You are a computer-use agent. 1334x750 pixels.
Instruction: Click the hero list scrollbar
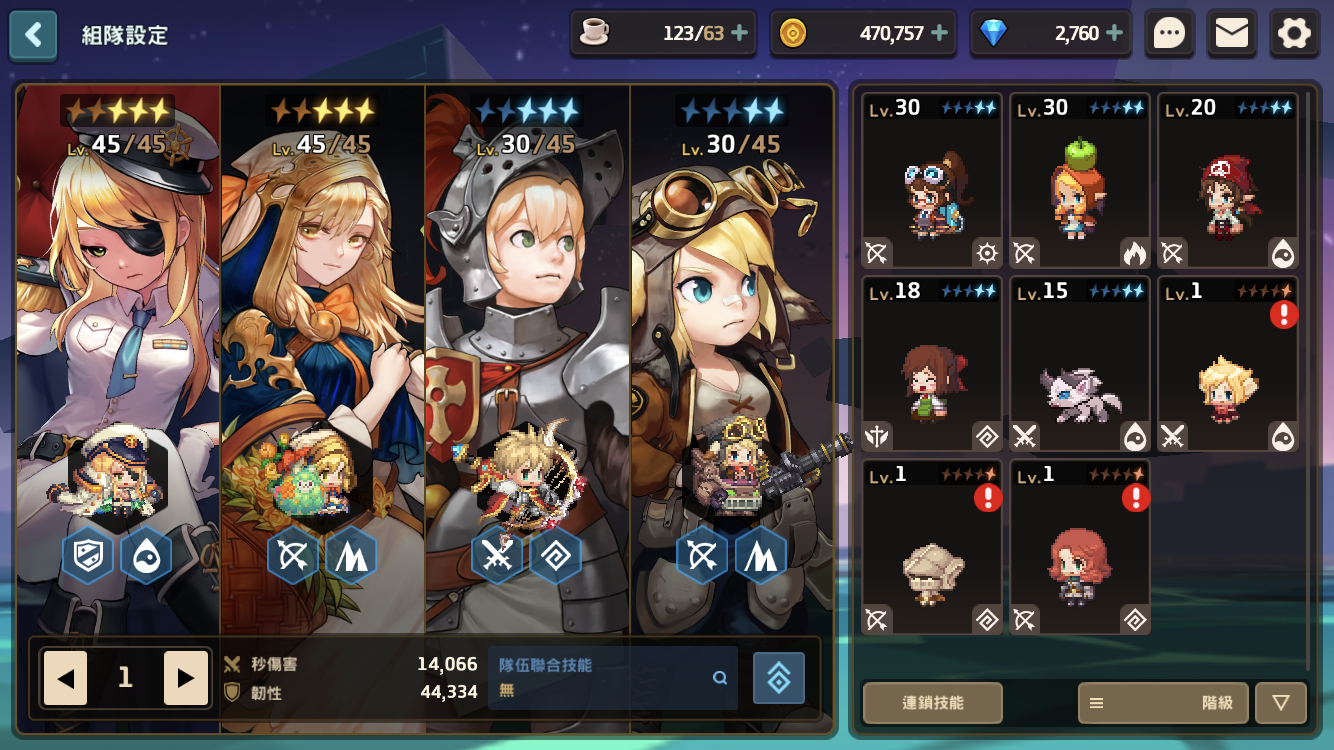1309,380
